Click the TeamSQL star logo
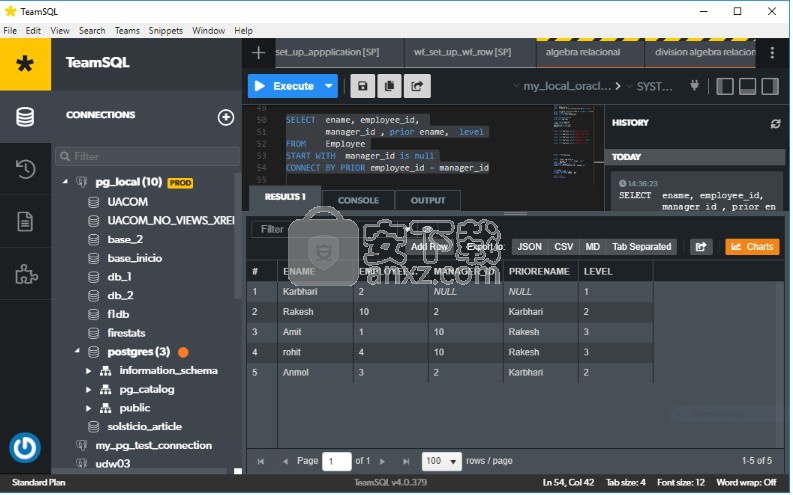This screenshot has width=793, height=495. point(25,64)
